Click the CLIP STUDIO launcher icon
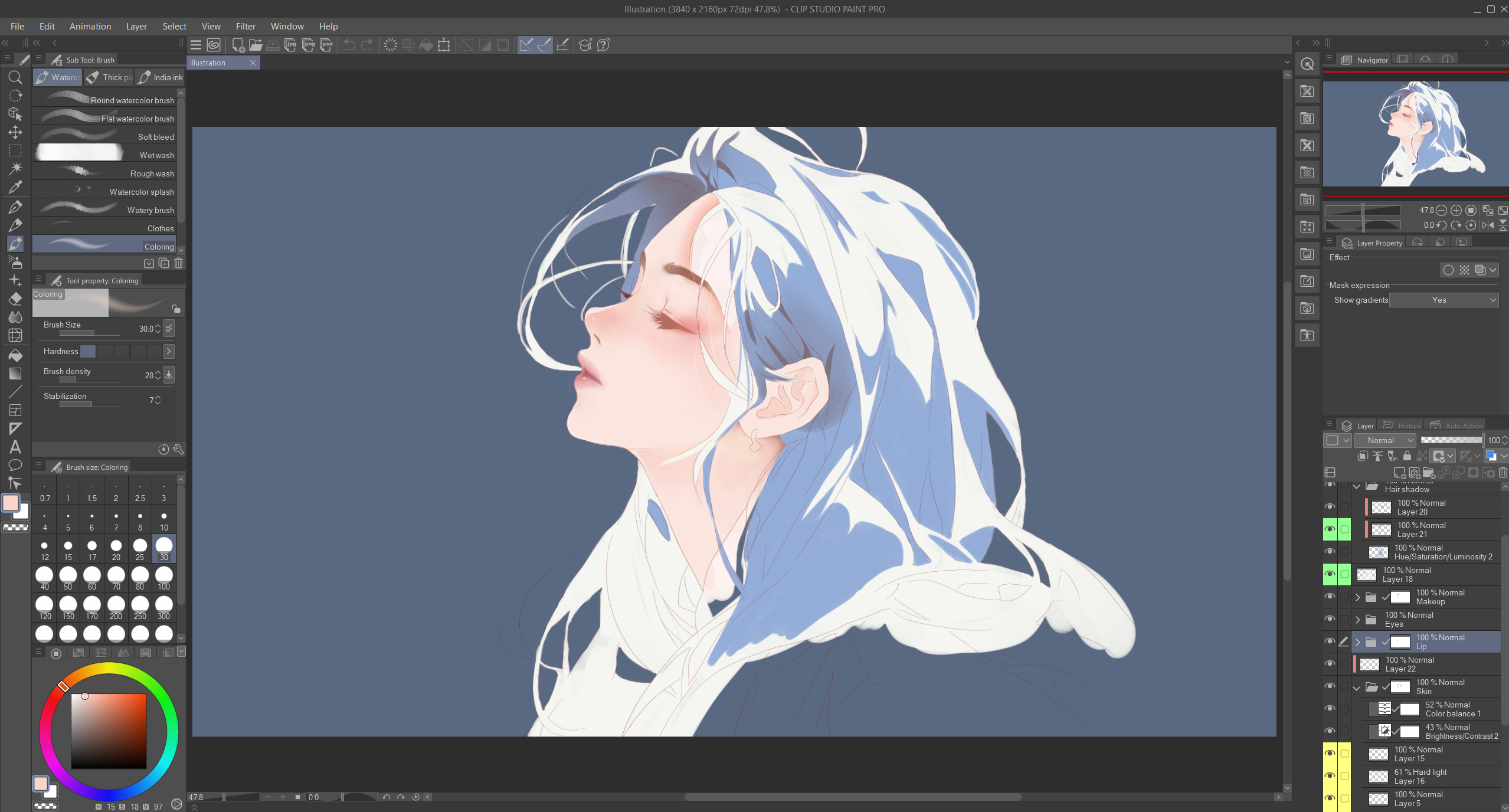1509x812 pixels. pyautogui.click(x=214, y=45)
